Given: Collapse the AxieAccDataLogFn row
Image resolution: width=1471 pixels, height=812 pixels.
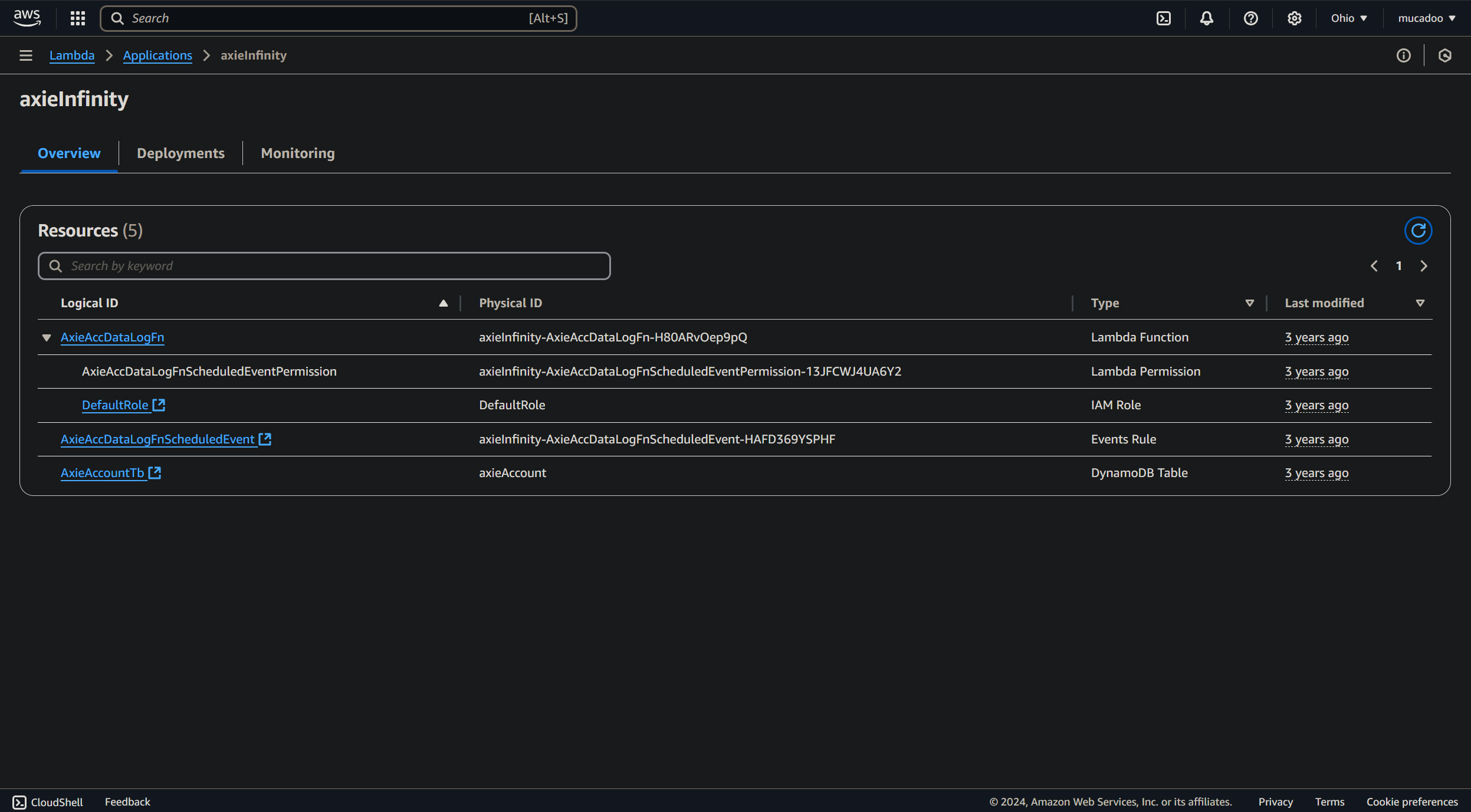Looking at the screenshot, I should pyautogui.click(x=47, y=338).
